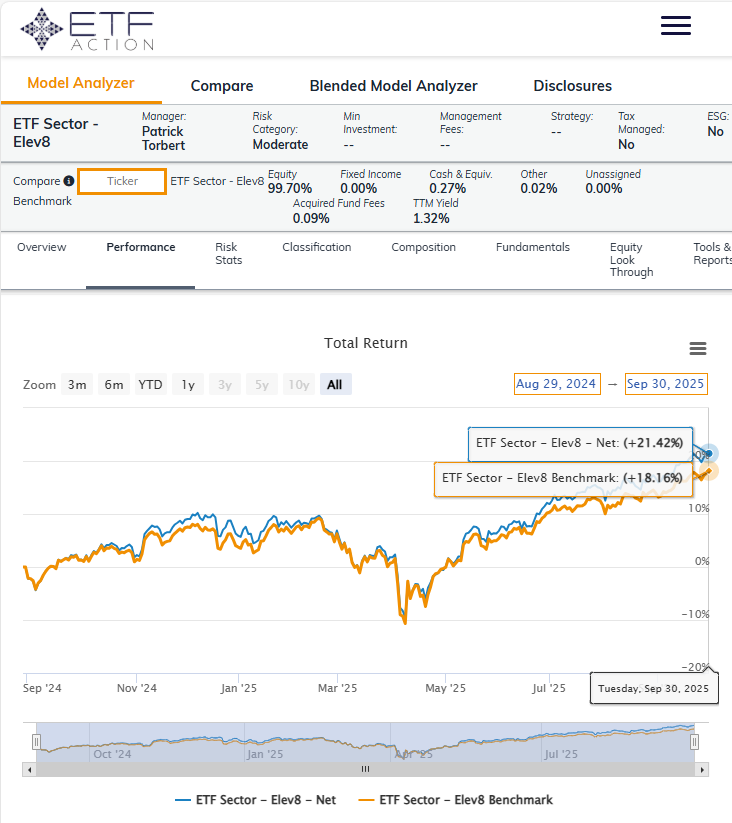This screenshot has height=823, width=732.
Task: Toggle ETF Sector – Elev8 – Net series
Action: [256, 800]
